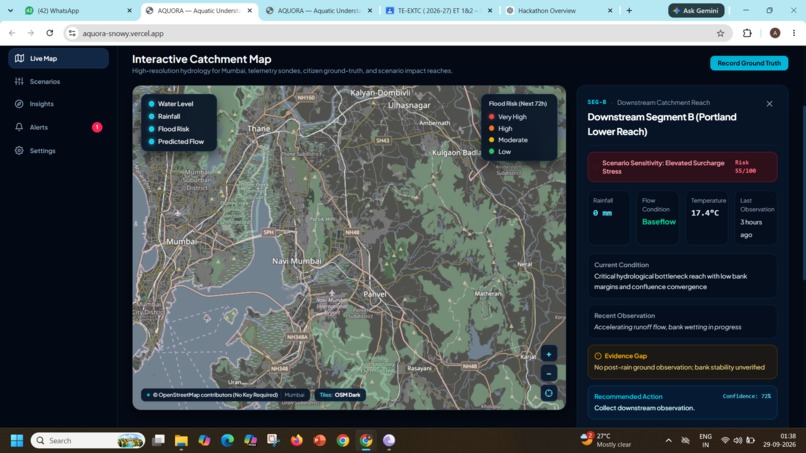Click the Insights compass icon

(19, 104)
